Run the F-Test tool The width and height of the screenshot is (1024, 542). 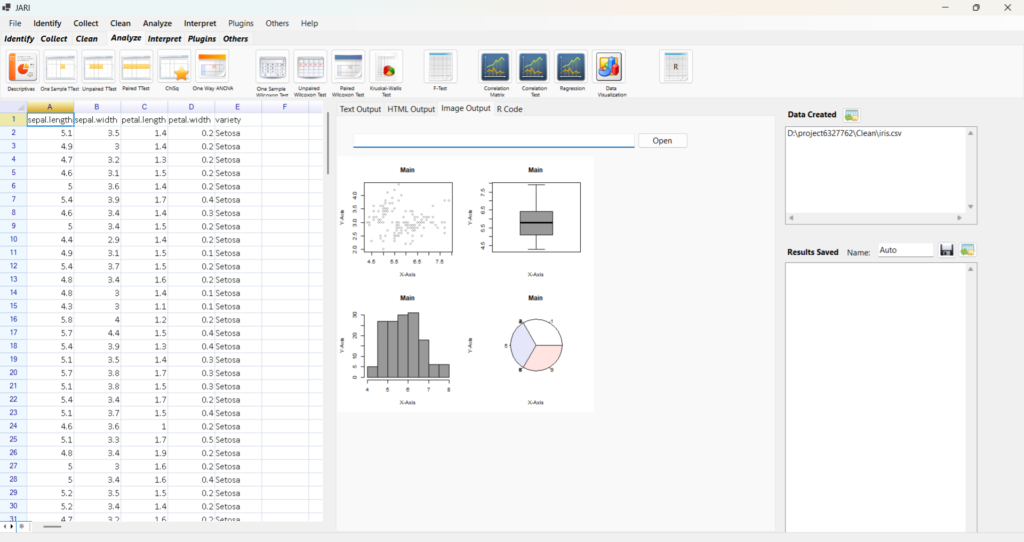440,68
